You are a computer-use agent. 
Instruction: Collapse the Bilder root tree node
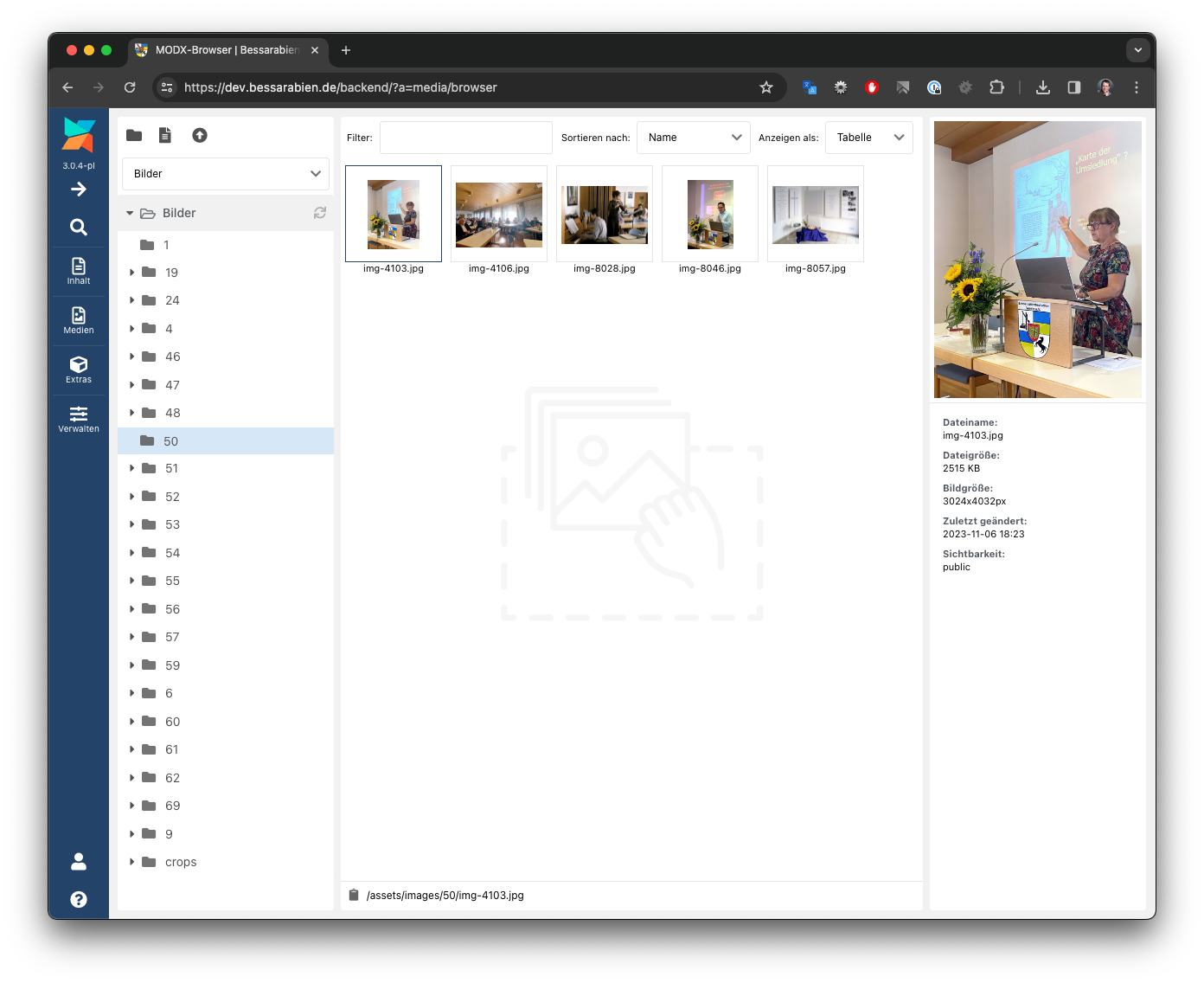point(130,213)
